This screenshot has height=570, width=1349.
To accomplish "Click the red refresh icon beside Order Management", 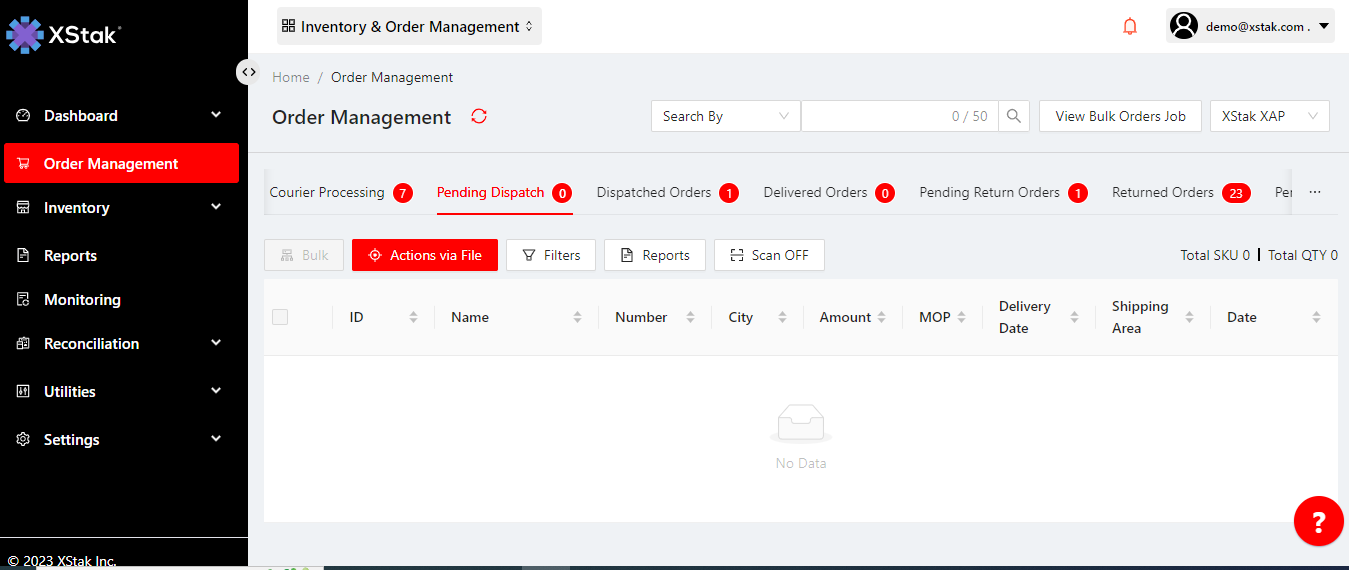I will pyautogui.click(x=479, y=116).
